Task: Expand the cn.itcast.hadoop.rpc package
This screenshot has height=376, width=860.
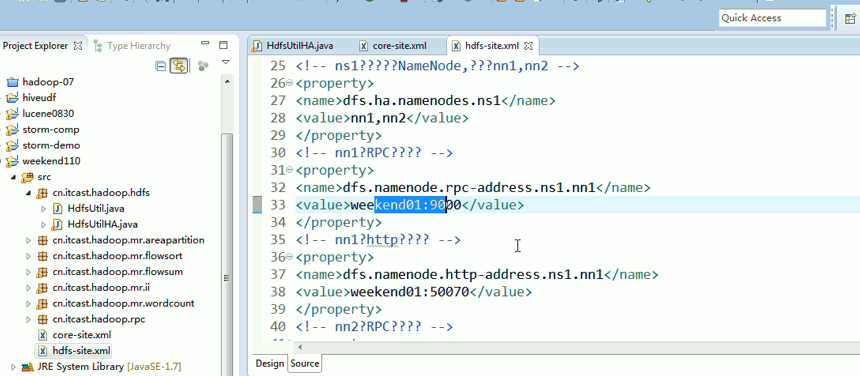Action: [29, 319]
